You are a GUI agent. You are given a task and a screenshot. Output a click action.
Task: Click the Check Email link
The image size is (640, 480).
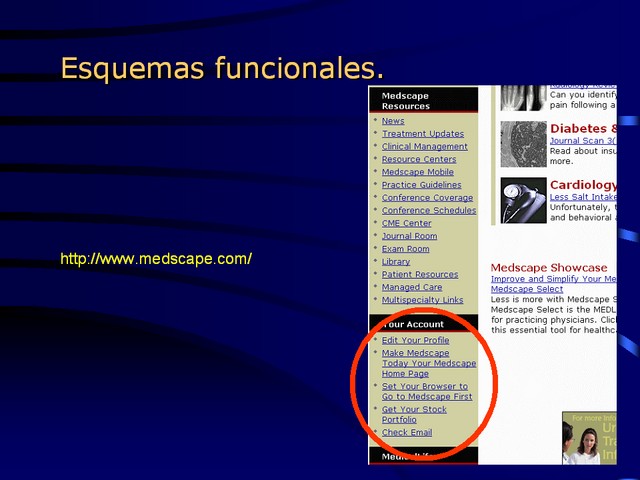point(407,432)
